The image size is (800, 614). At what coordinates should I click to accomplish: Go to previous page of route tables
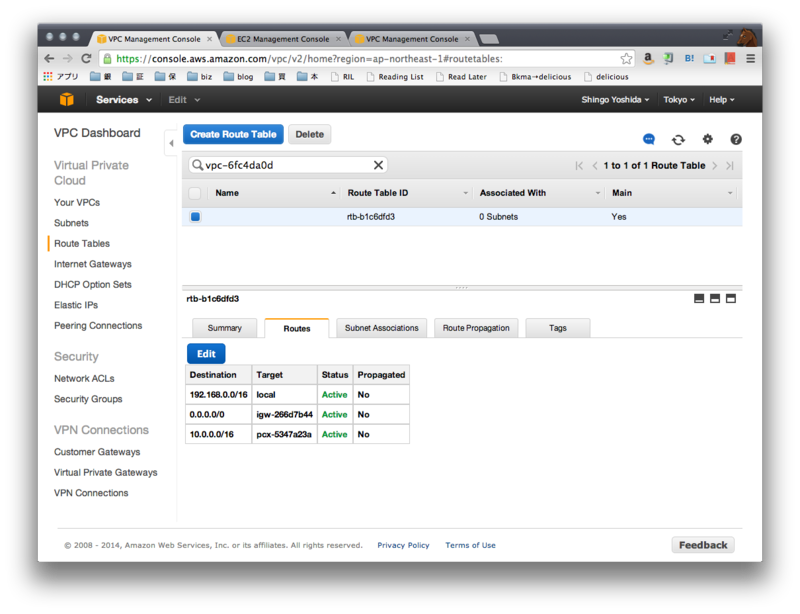pyautogui.click(x=594, y=165)
